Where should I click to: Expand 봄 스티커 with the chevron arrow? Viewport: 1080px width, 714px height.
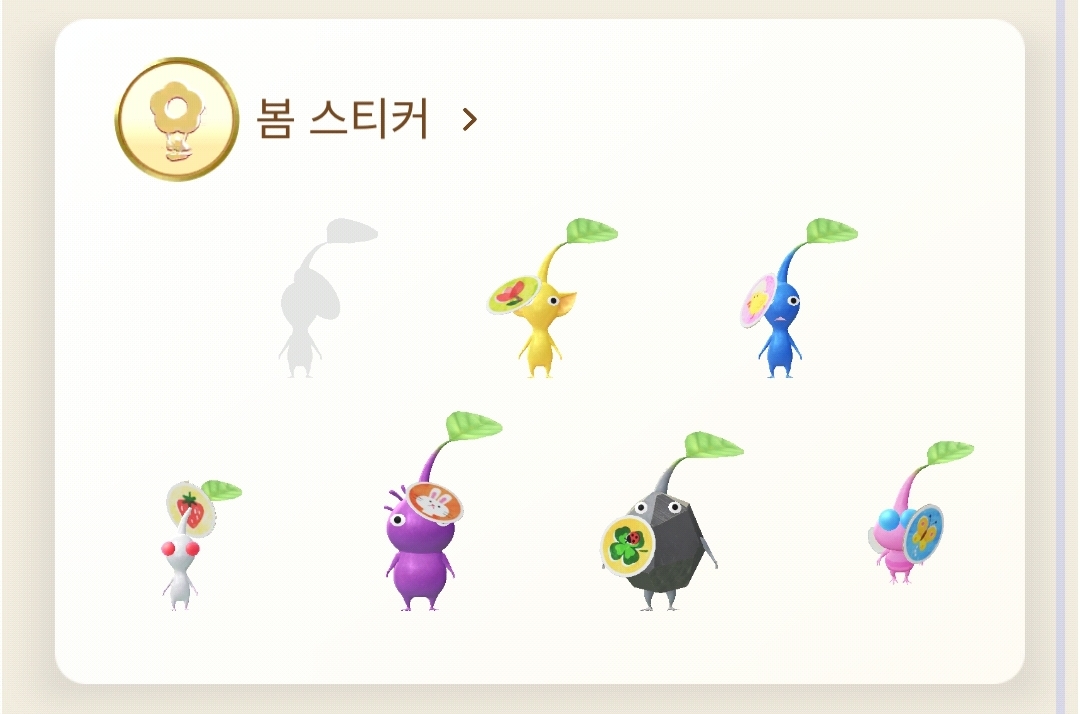click(469, 120)
